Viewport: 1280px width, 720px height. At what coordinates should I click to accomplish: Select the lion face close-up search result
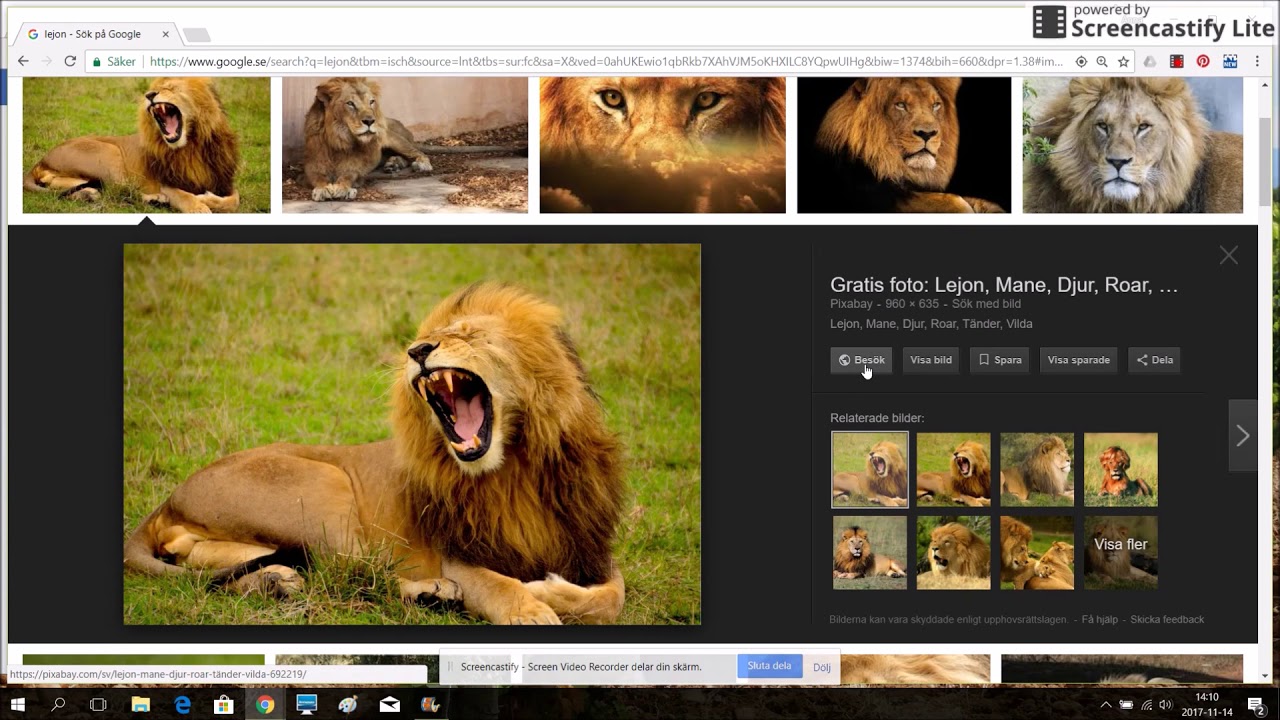pos(662,145)
